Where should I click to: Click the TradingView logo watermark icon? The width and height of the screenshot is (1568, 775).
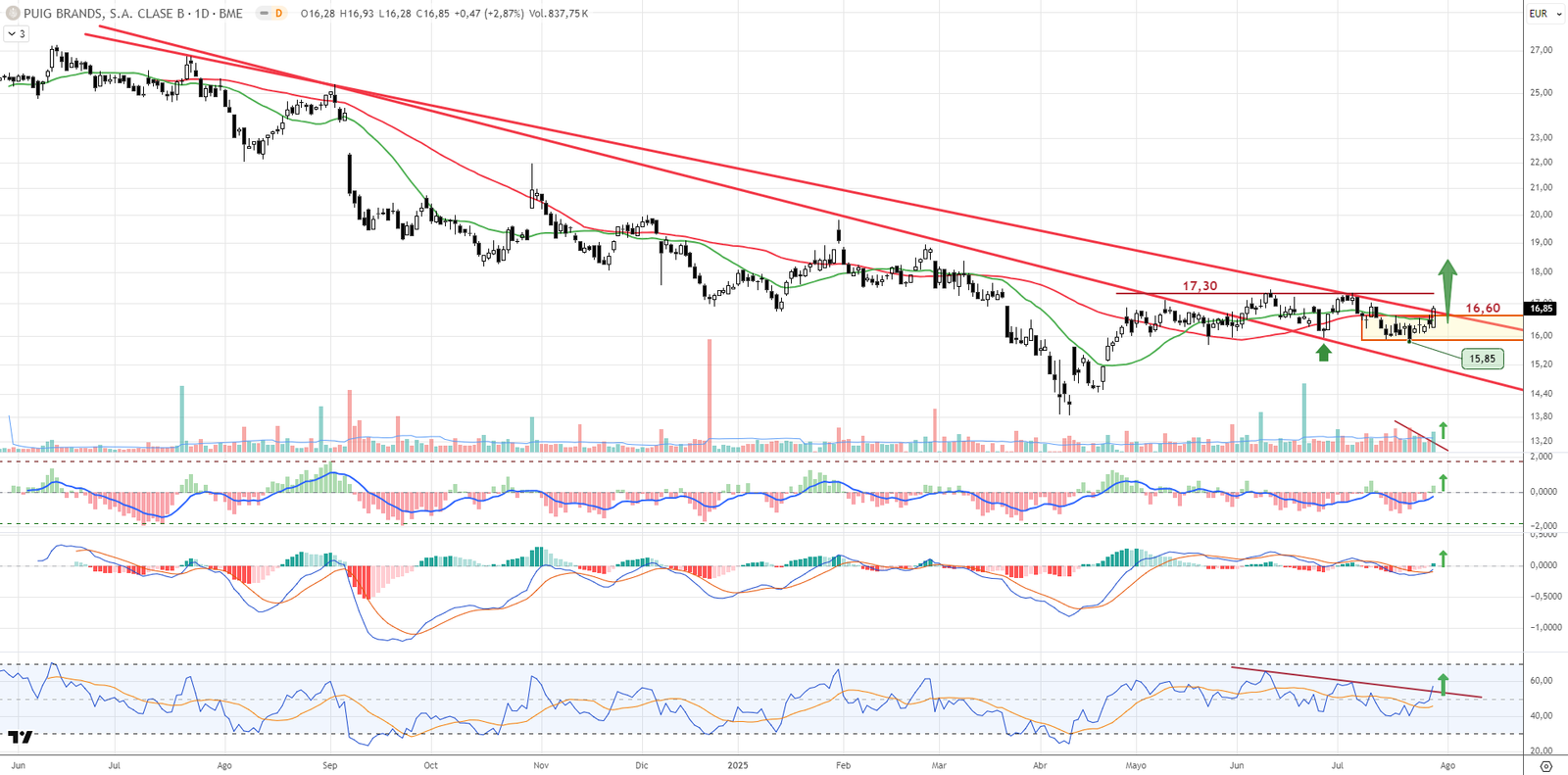(x=21, y=737)
